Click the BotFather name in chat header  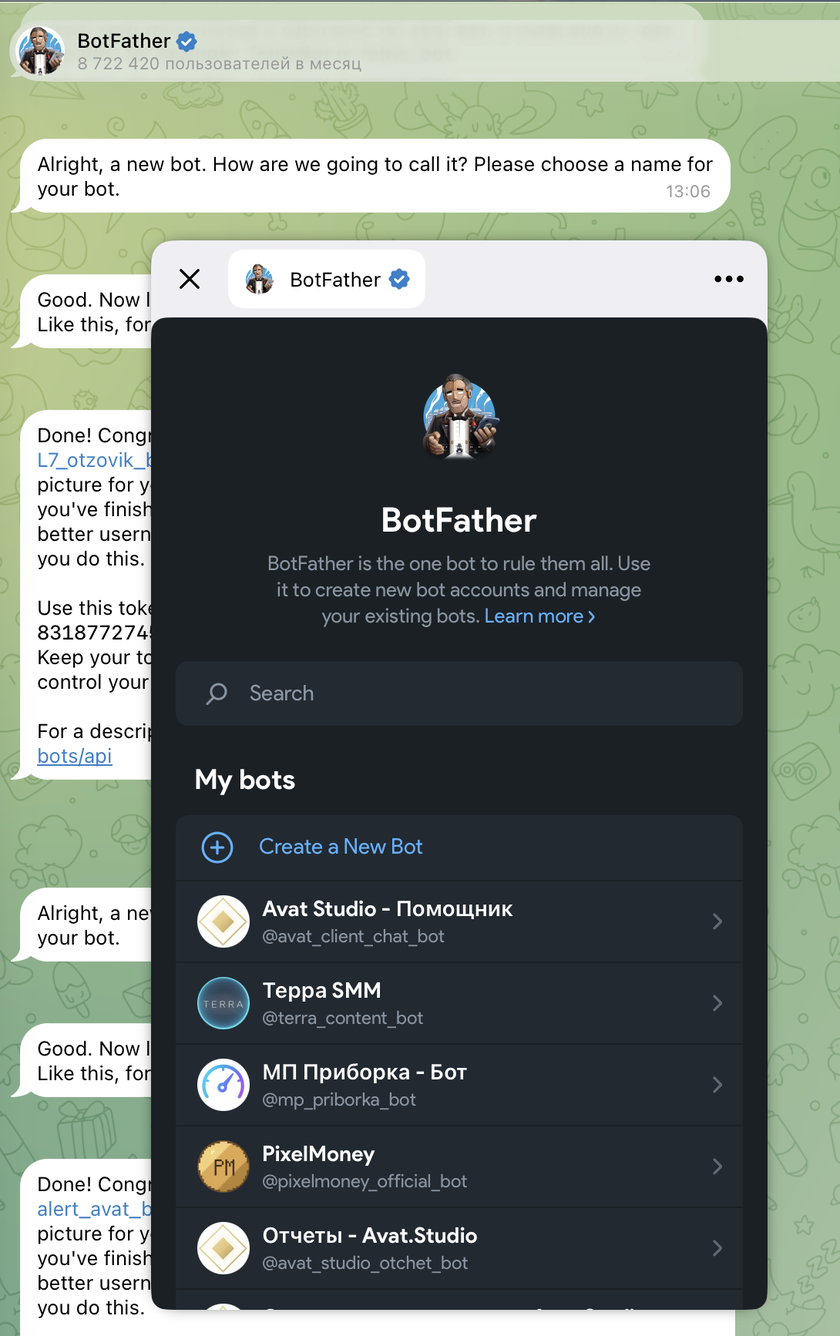pyautogui.click(x=123, y=42)
